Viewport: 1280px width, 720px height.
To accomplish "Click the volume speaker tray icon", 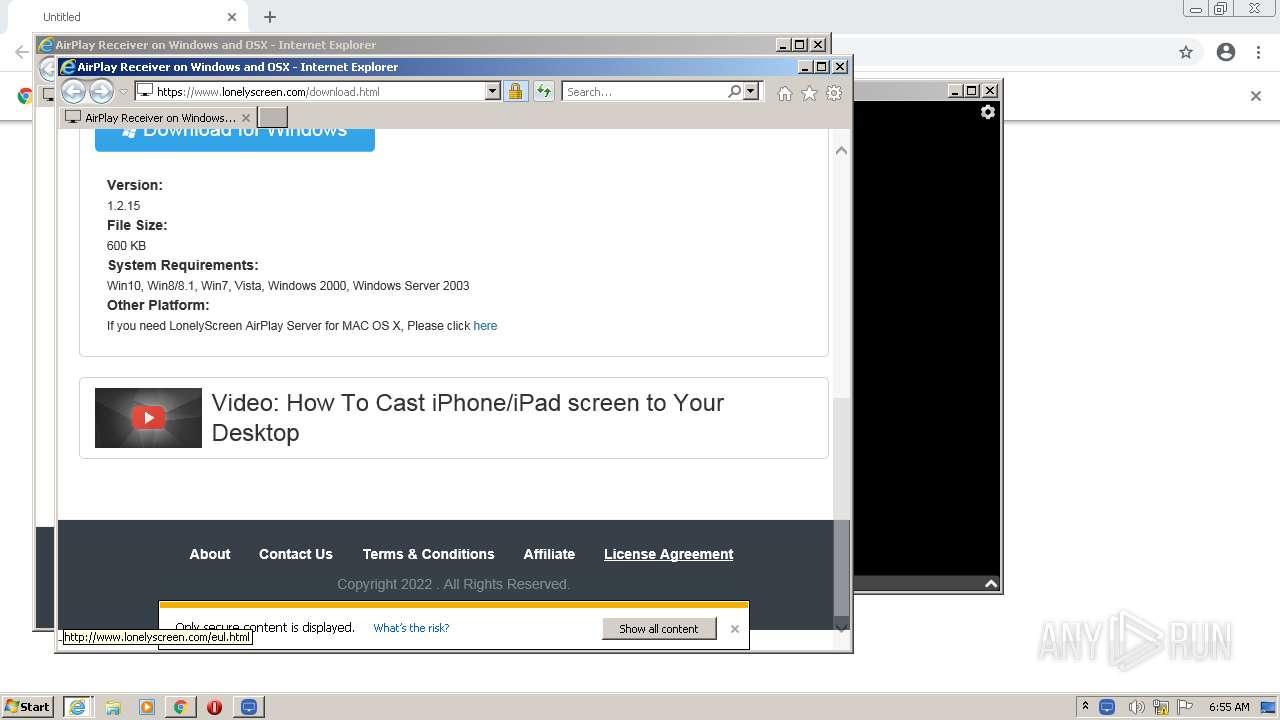I will (x=1136, y=707).
